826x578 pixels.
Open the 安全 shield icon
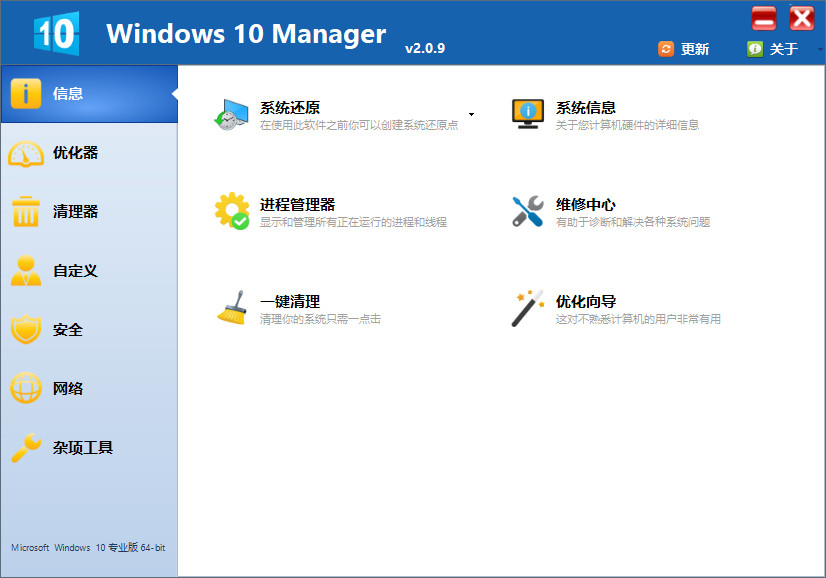click(x=25, y=329)
